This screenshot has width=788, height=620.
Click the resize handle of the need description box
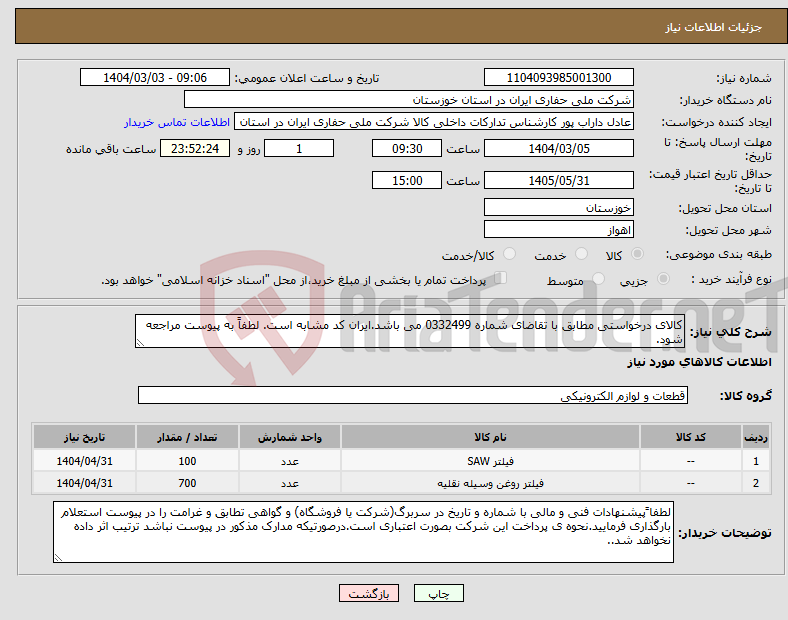click(x=140, y=343)
